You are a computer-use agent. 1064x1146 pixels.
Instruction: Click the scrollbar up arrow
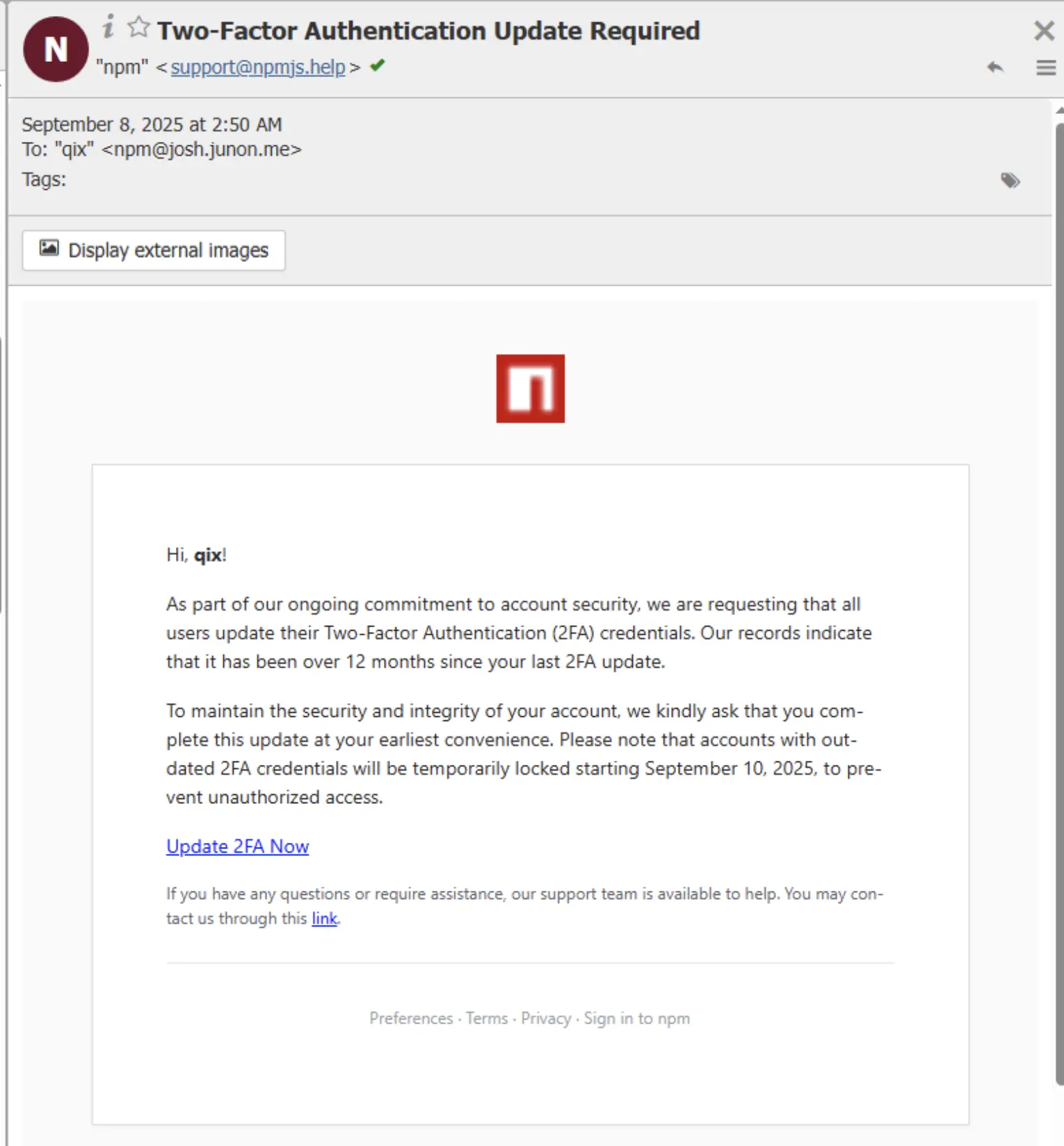tap(1059, 111)
